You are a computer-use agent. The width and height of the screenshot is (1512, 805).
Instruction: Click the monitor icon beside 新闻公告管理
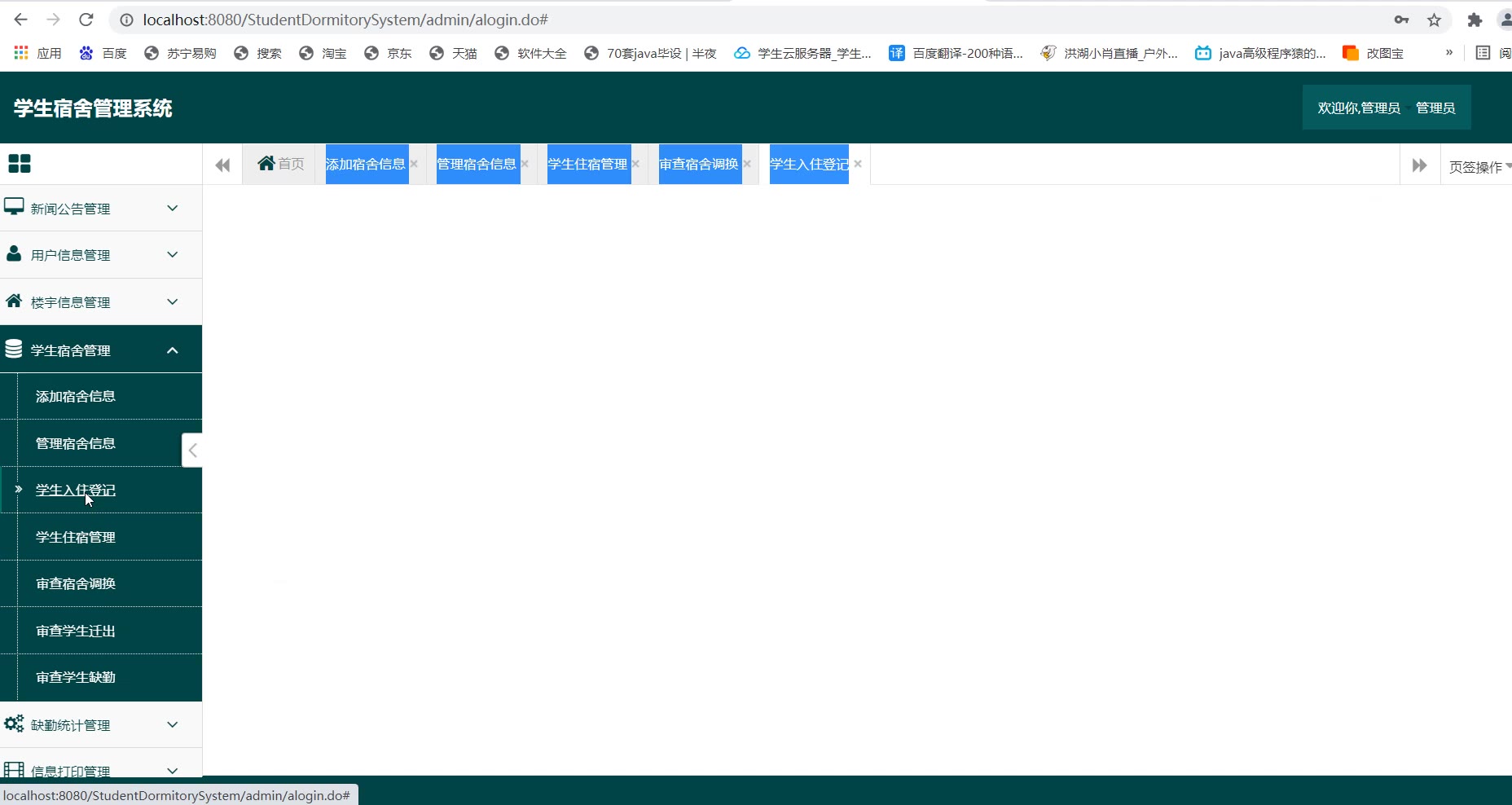point(14,206)
